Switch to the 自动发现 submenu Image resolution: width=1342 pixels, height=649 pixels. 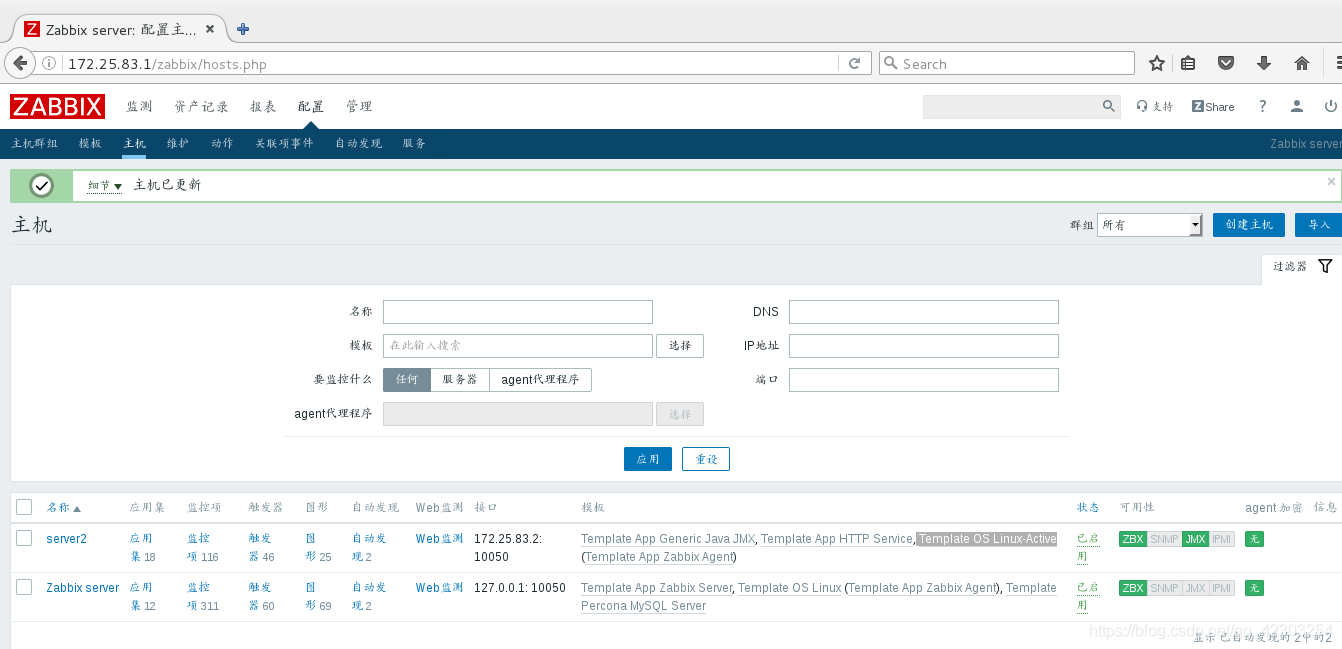358,144
